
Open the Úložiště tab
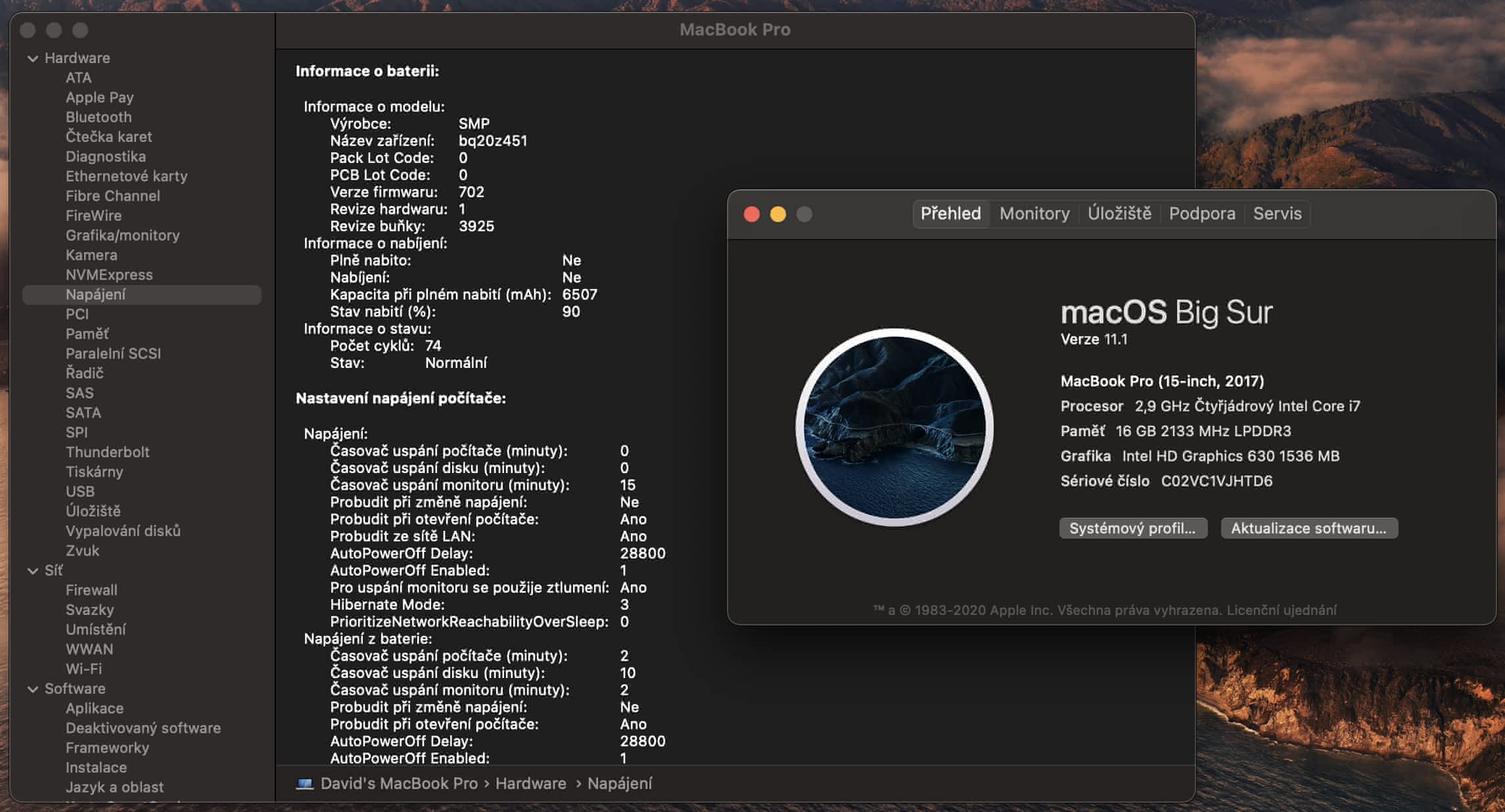[x=1119, y=214]
